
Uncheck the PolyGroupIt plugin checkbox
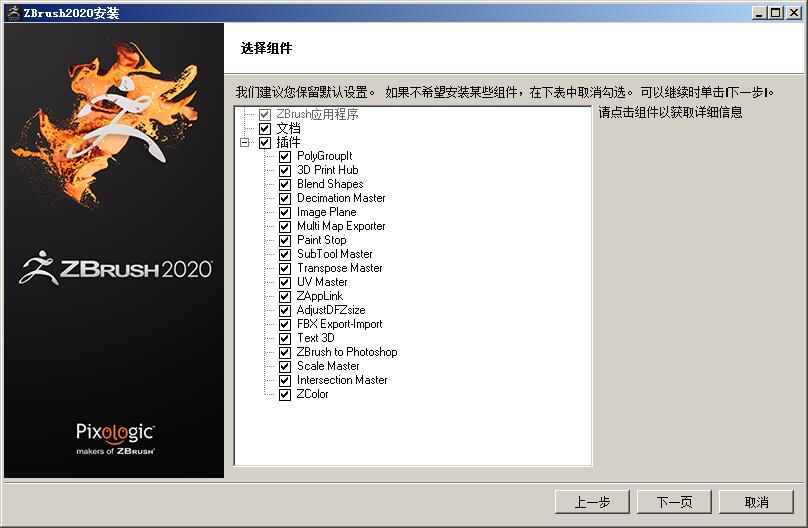pos(285,157)
